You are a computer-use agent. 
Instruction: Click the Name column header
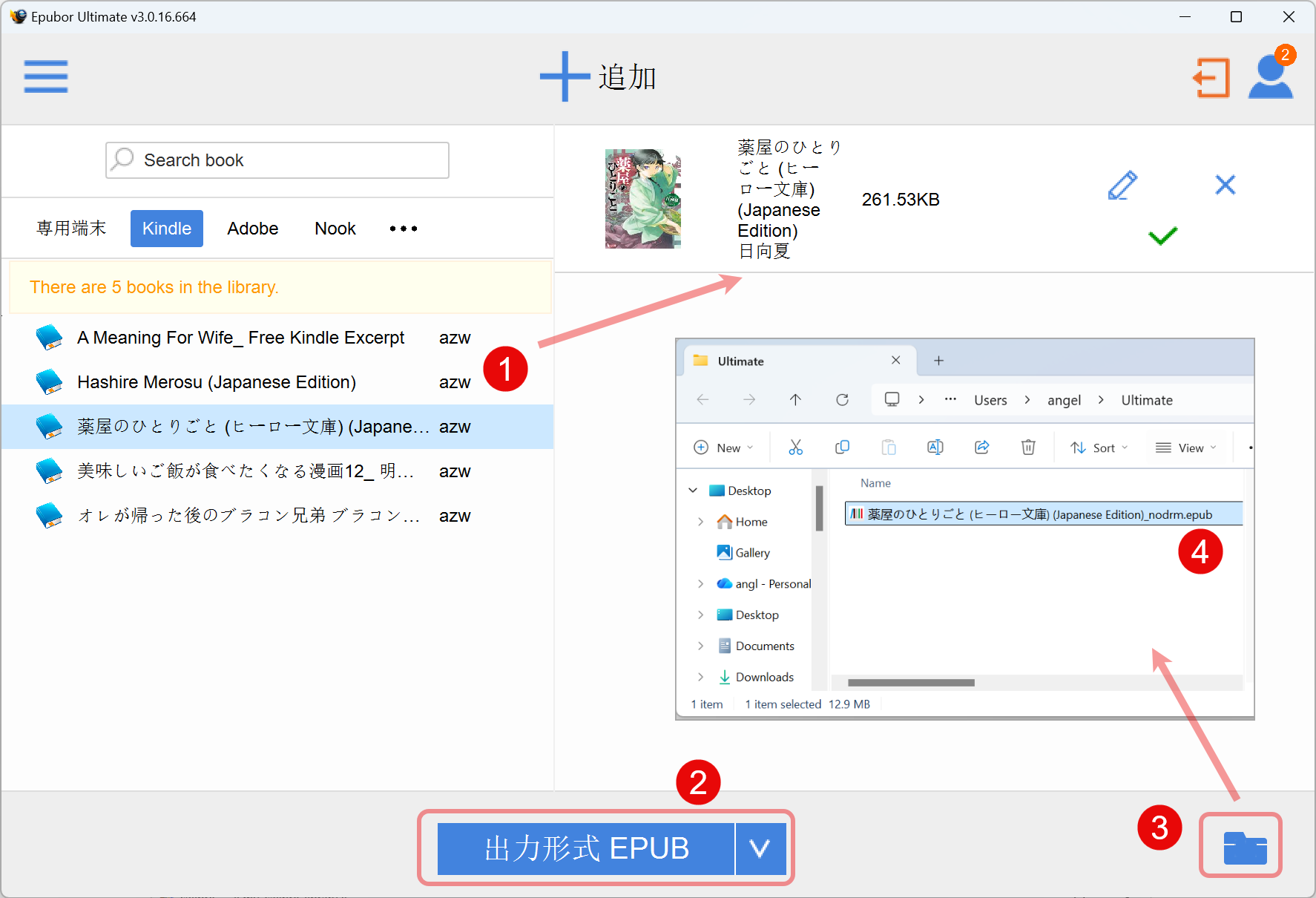(875, 483)
